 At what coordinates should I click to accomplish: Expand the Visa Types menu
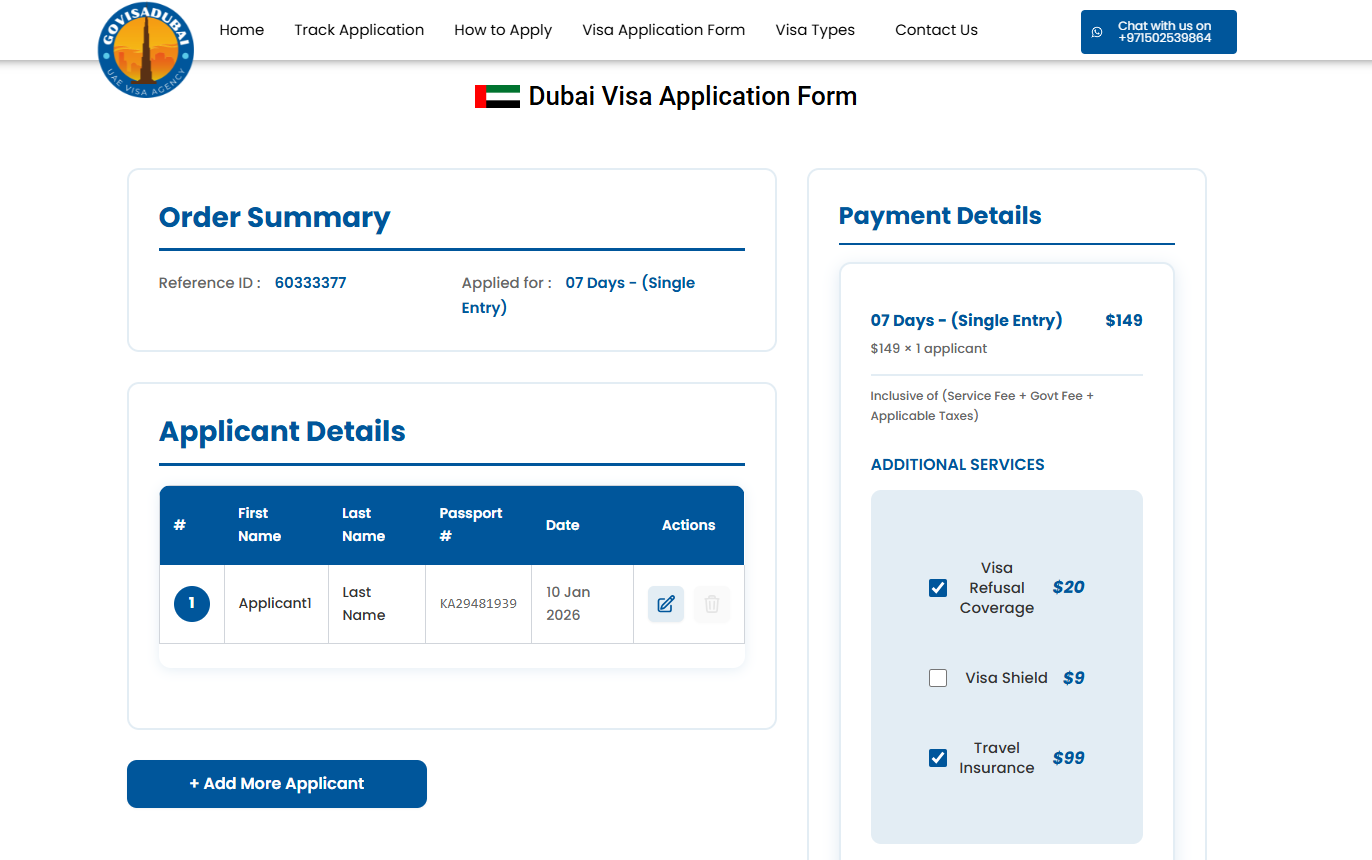point(815,30)
